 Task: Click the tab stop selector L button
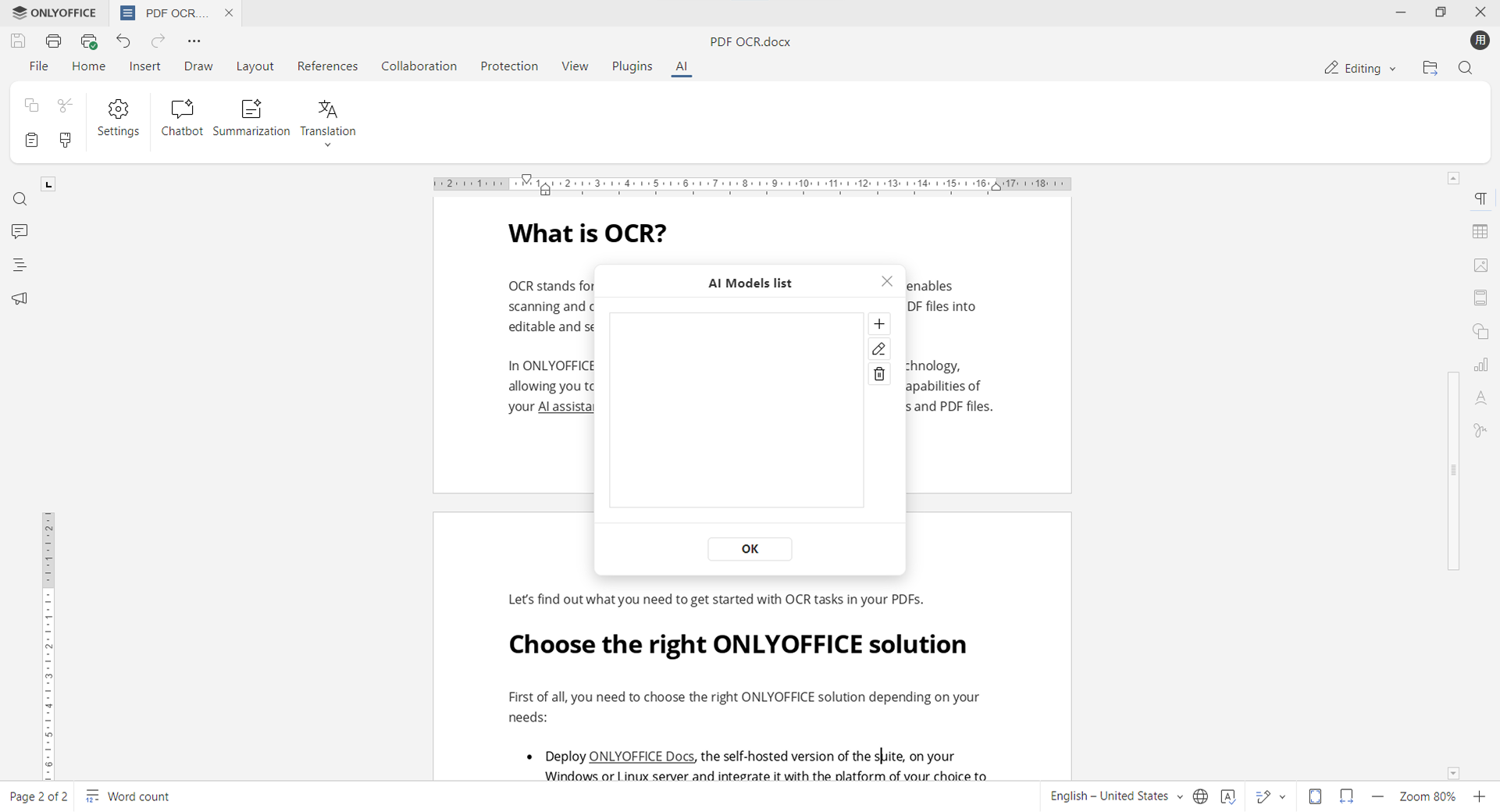(x=48, y=185)
